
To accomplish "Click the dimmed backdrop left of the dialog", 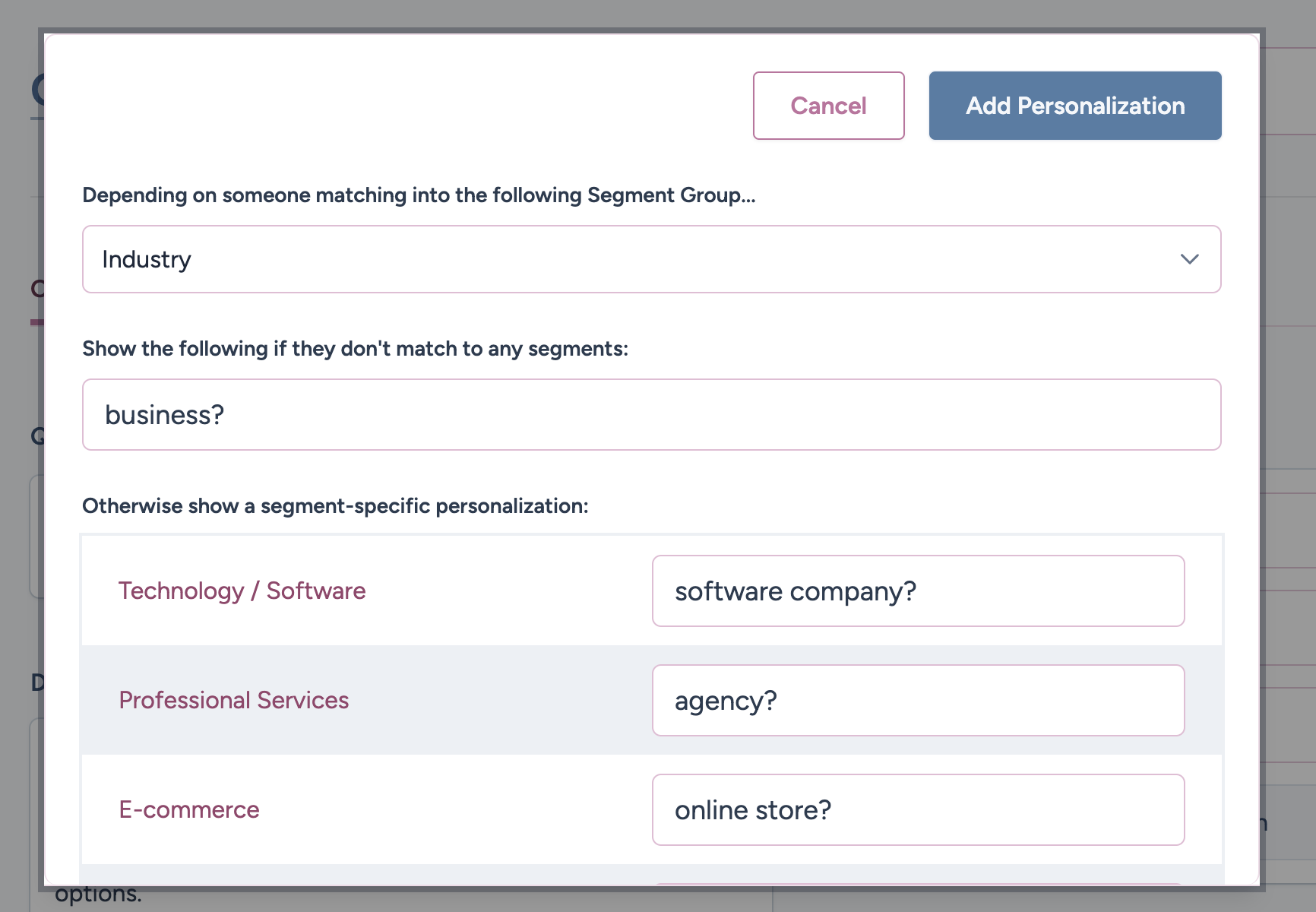I will tap(18, 532).
